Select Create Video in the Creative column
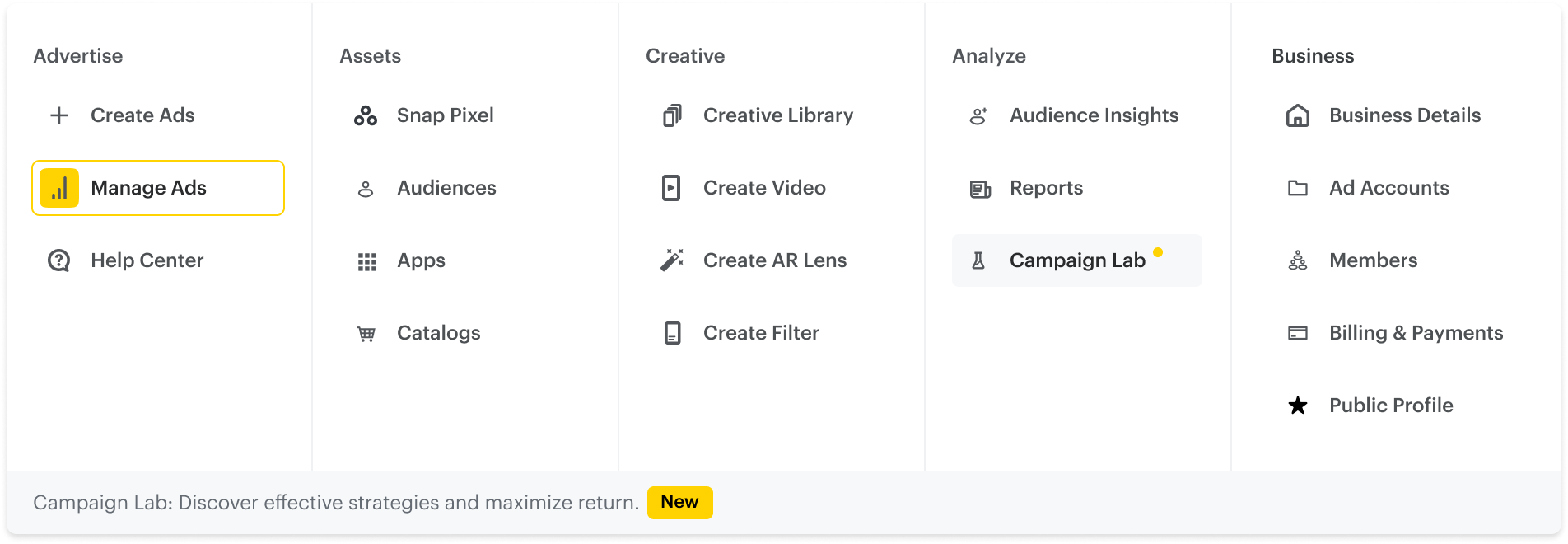This screenshot has width=1568, height=544. (764, 188)
